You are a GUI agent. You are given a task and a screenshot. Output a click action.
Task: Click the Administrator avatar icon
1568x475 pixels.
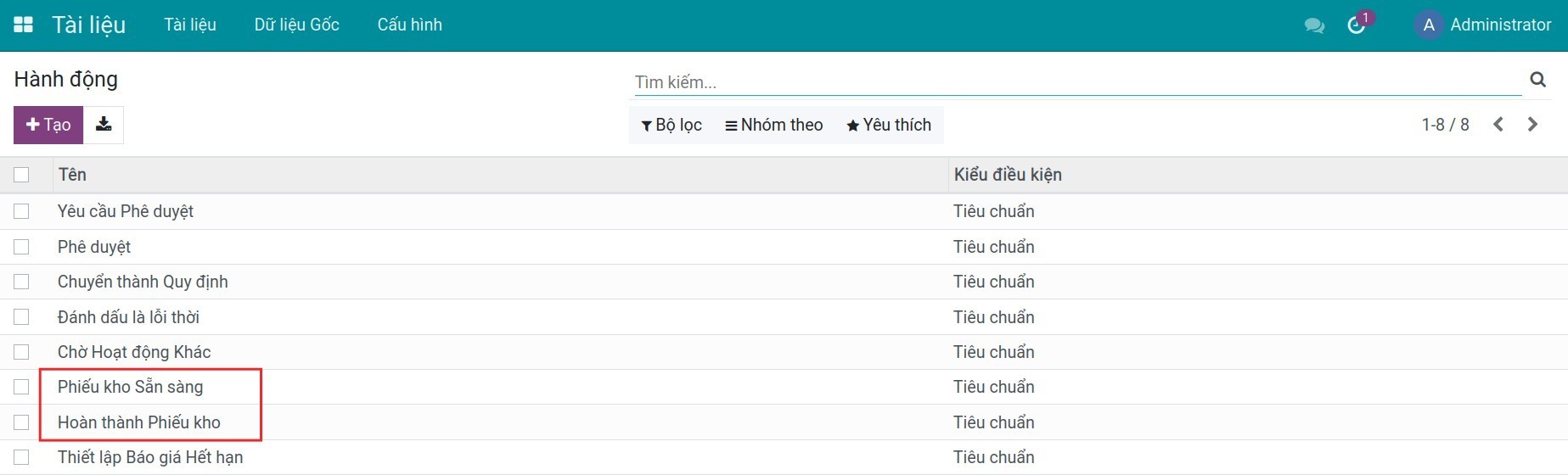point(1429,25)
